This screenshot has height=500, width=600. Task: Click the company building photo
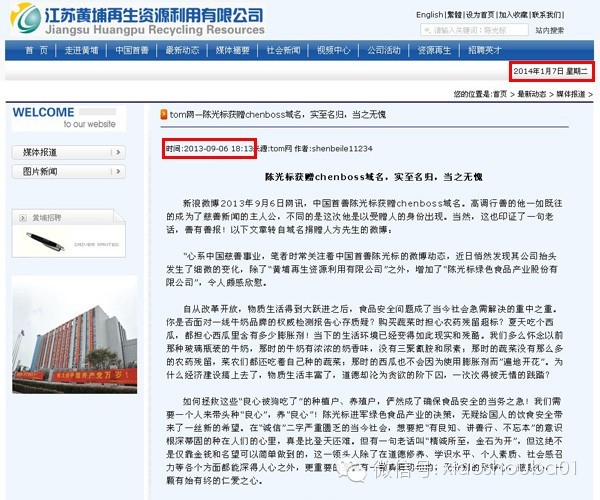coord(75,334)
